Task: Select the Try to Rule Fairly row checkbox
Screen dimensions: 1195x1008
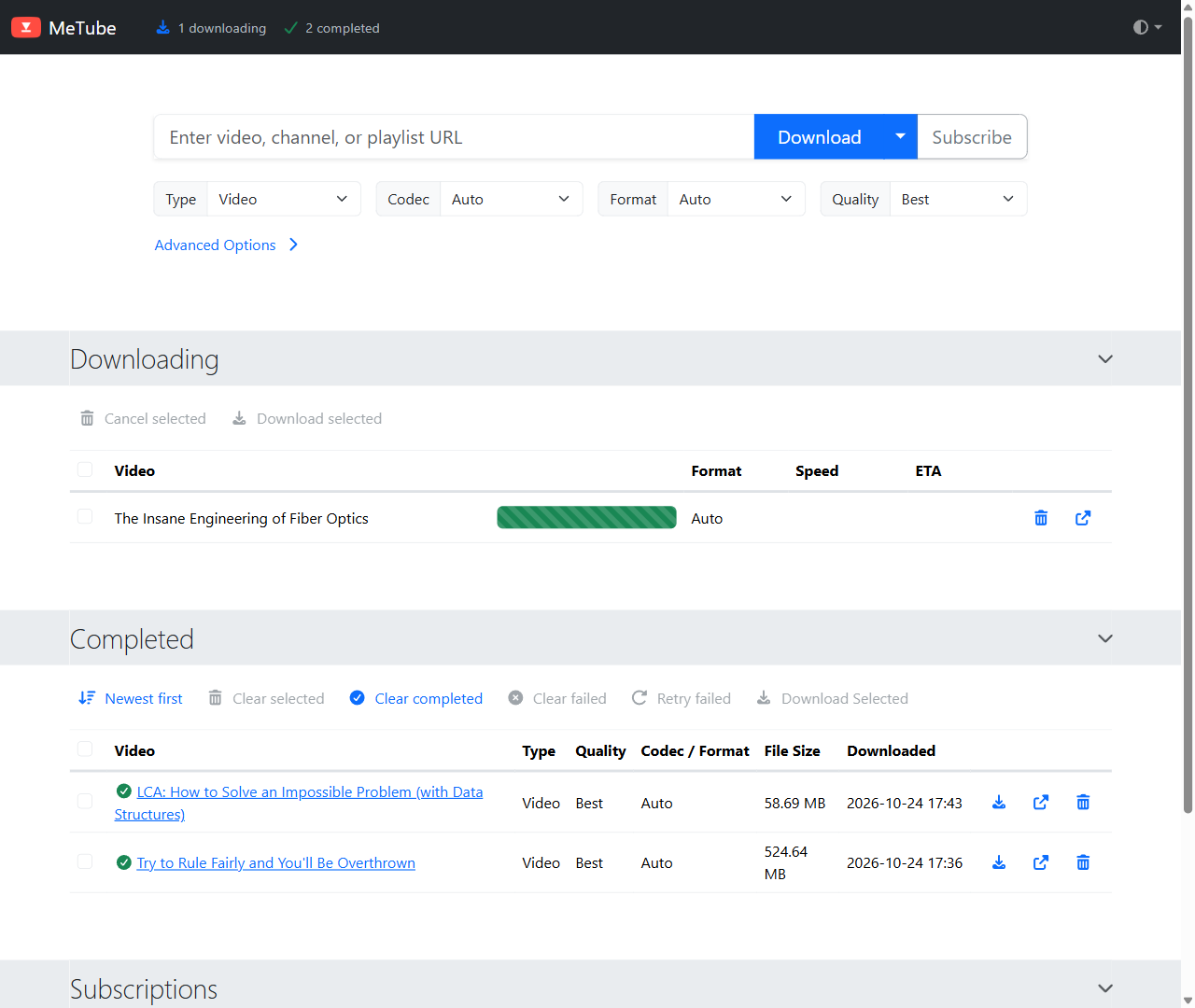Action: click(85, 861)
